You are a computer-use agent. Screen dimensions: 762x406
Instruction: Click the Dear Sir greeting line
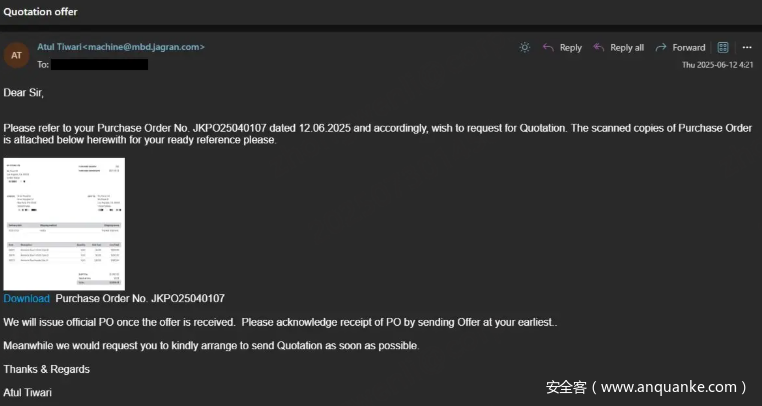click(x=24, y=92)
